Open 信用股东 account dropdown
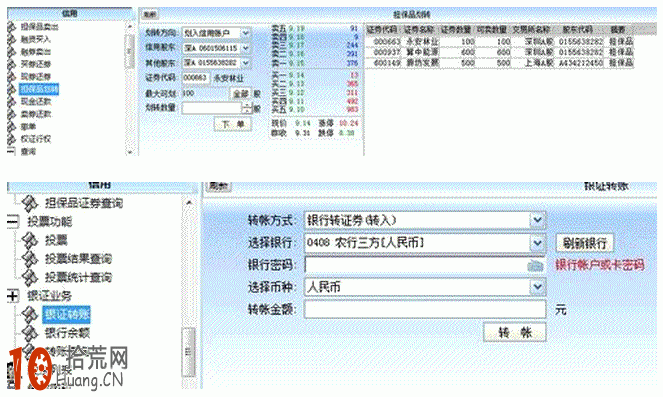Viewport: 663px width, 397px height. pos(246,48)
